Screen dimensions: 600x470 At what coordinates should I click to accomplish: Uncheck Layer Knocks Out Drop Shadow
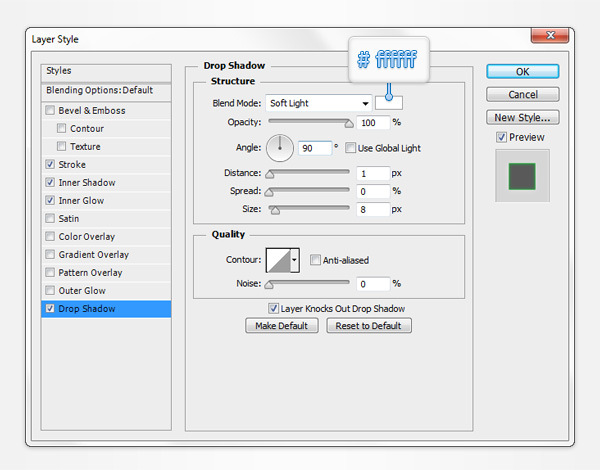274,309
